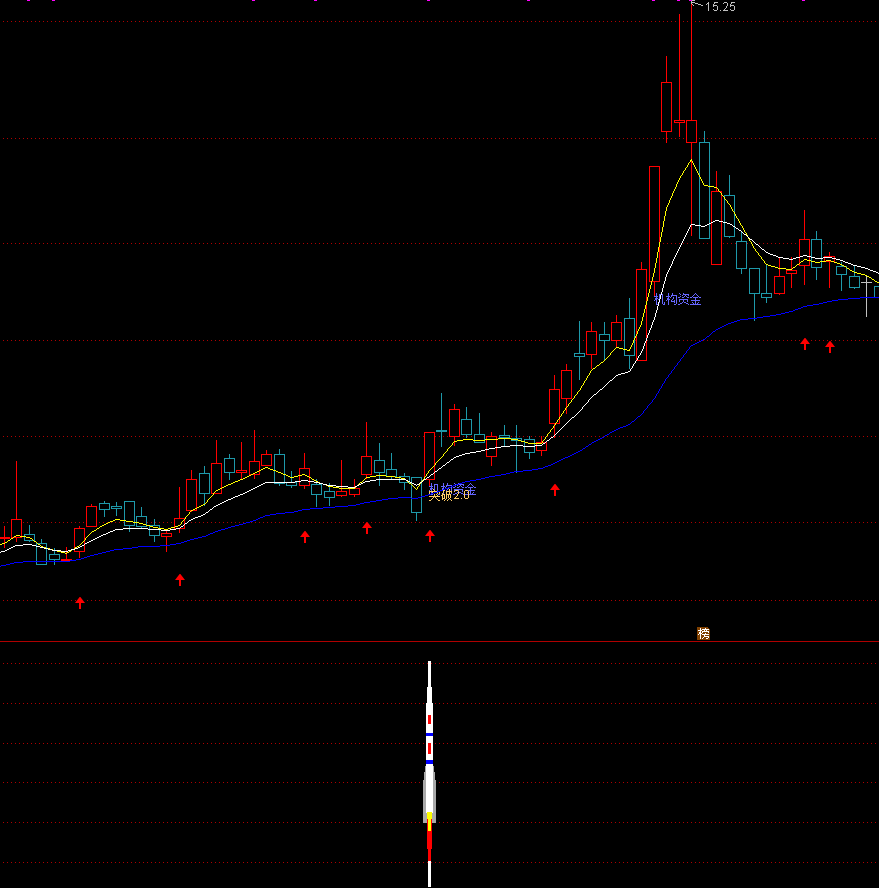Click the yellow 突破2.0 signal label
The width and height of the screenshot is (879, 888).
[x=449, y=495]
